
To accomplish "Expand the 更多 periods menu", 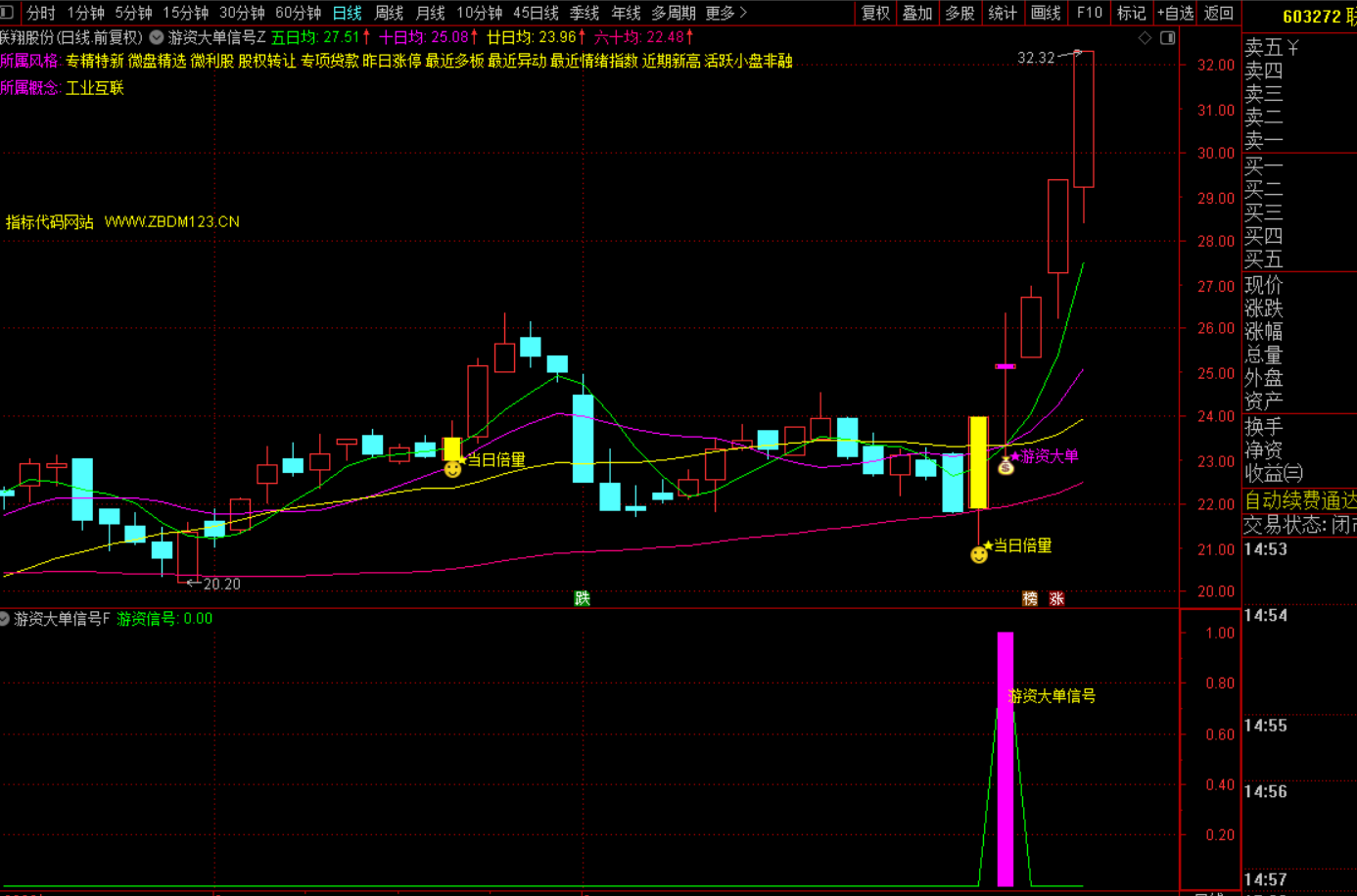I will 725,13.
